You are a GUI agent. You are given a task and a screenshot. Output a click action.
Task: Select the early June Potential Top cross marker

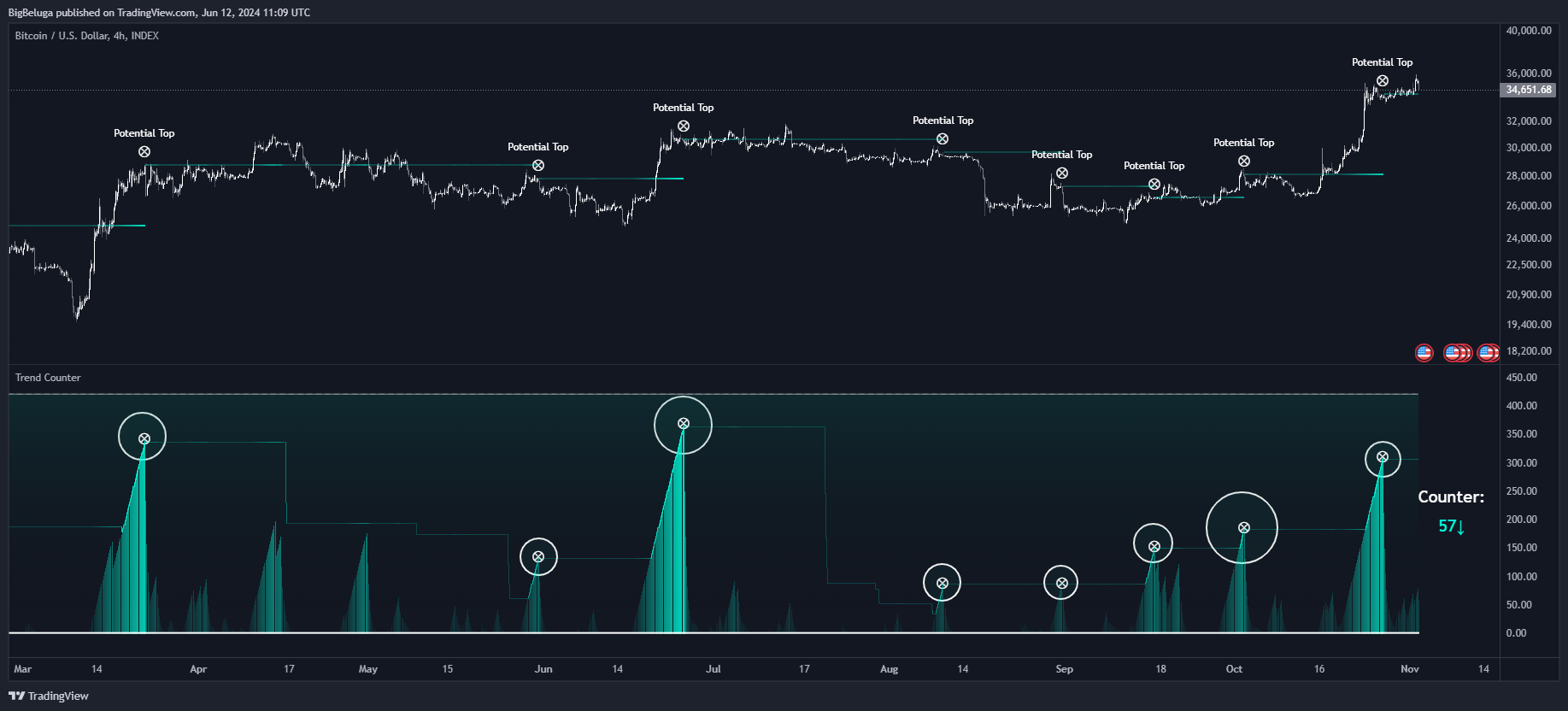(538, 166)
